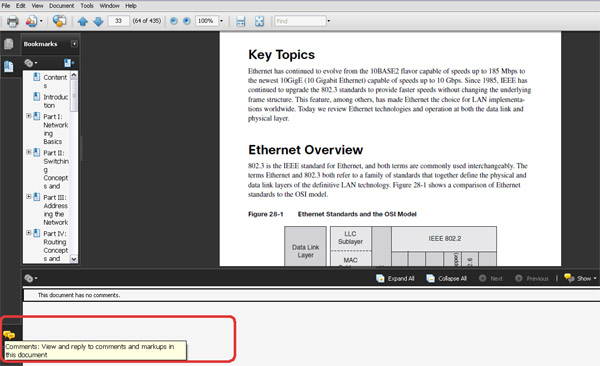Click the Comments speech bubble icon in sidebar
Viewport: 600px width, 366px height.
[x=9, y=335]
